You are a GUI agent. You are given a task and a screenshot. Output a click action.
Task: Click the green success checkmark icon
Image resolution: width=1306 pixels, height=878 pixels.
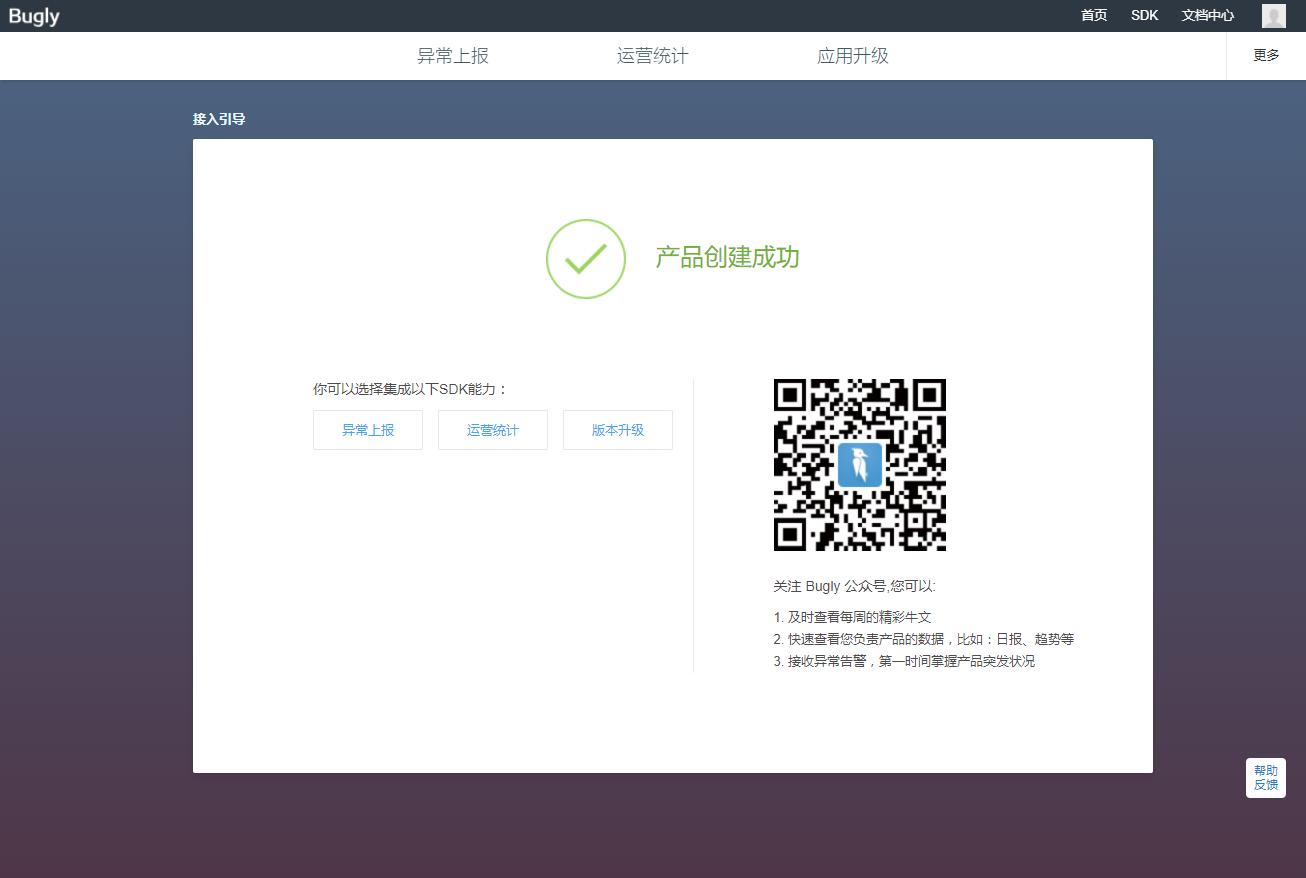pyautogui.click(x=585, y=258)
